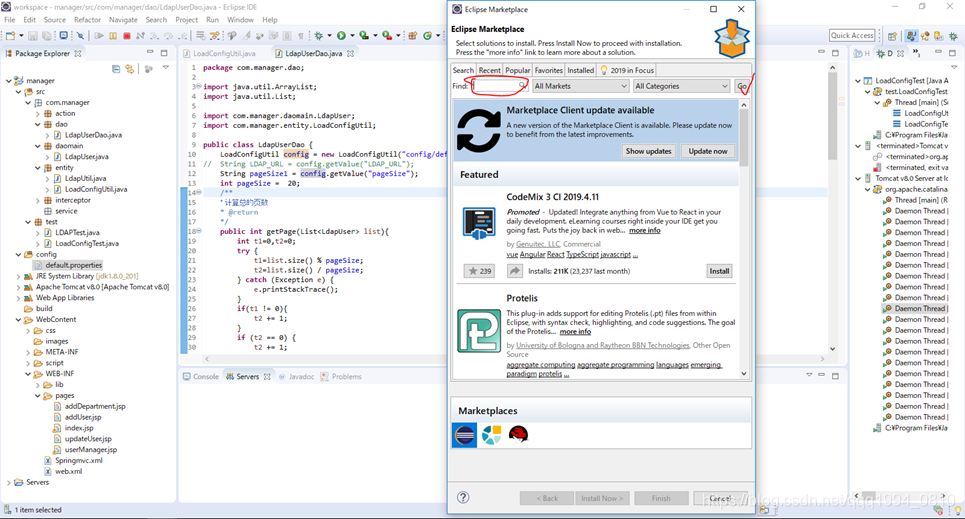The image size is (965, 519).
Task: Expand the JRE System Library node
Action: click(x=18, y=276)
